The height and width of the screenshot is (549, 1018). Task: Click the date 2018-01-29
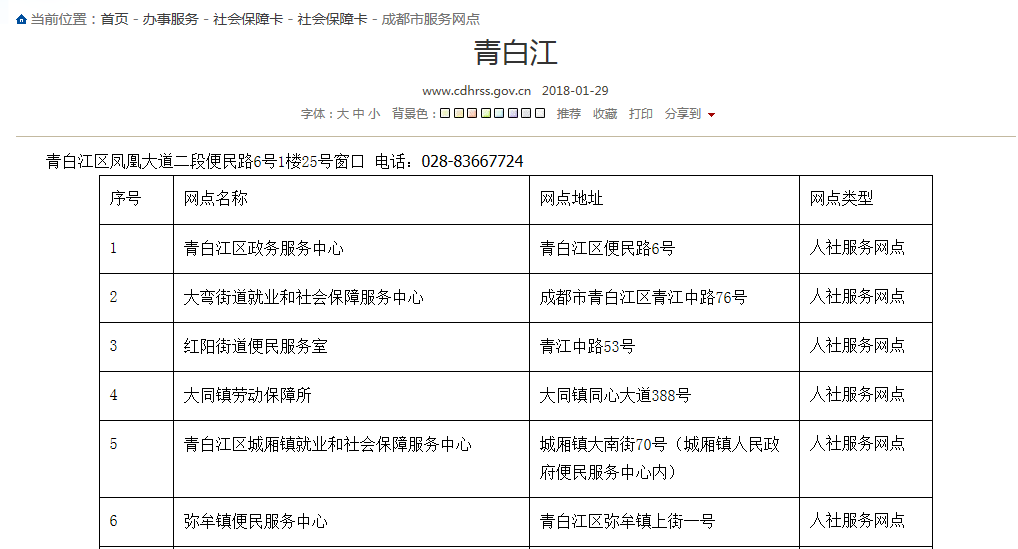(575, 91)
